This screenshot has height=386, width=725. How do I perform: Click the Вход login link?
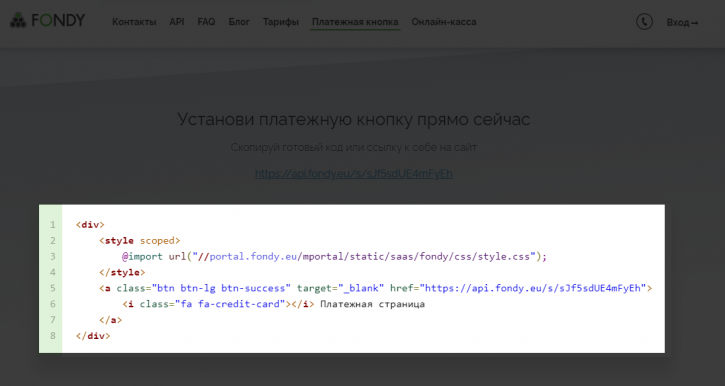pyautogui.click(x=682, y=23)
